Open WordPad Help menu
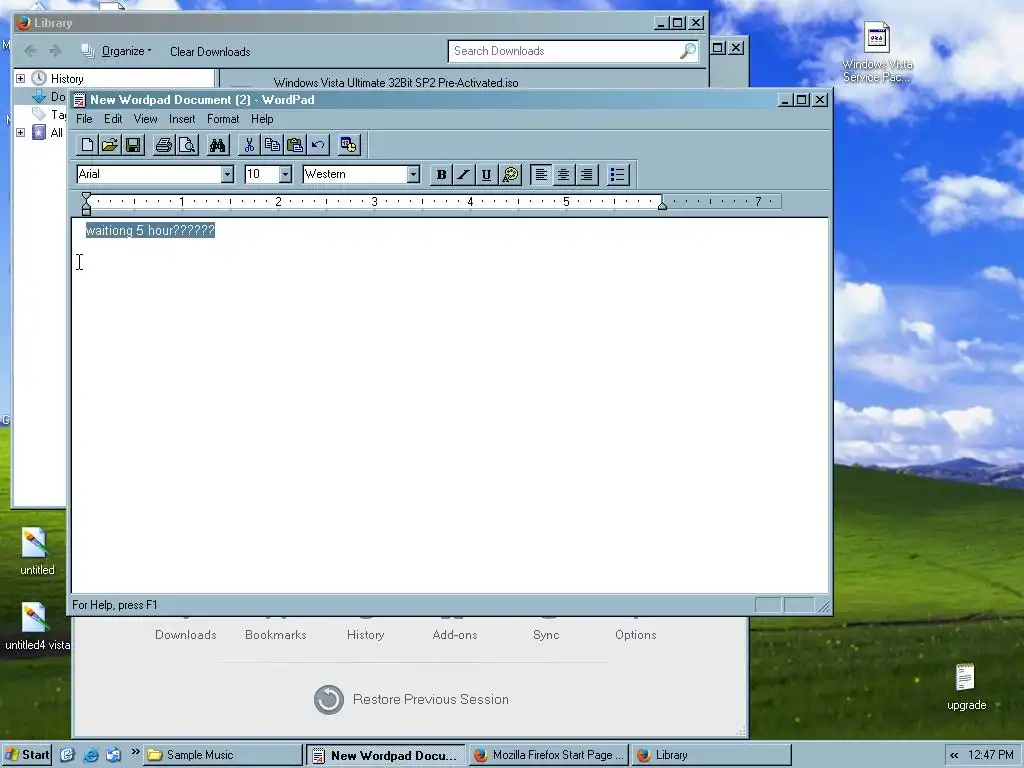 pos(262,119)
